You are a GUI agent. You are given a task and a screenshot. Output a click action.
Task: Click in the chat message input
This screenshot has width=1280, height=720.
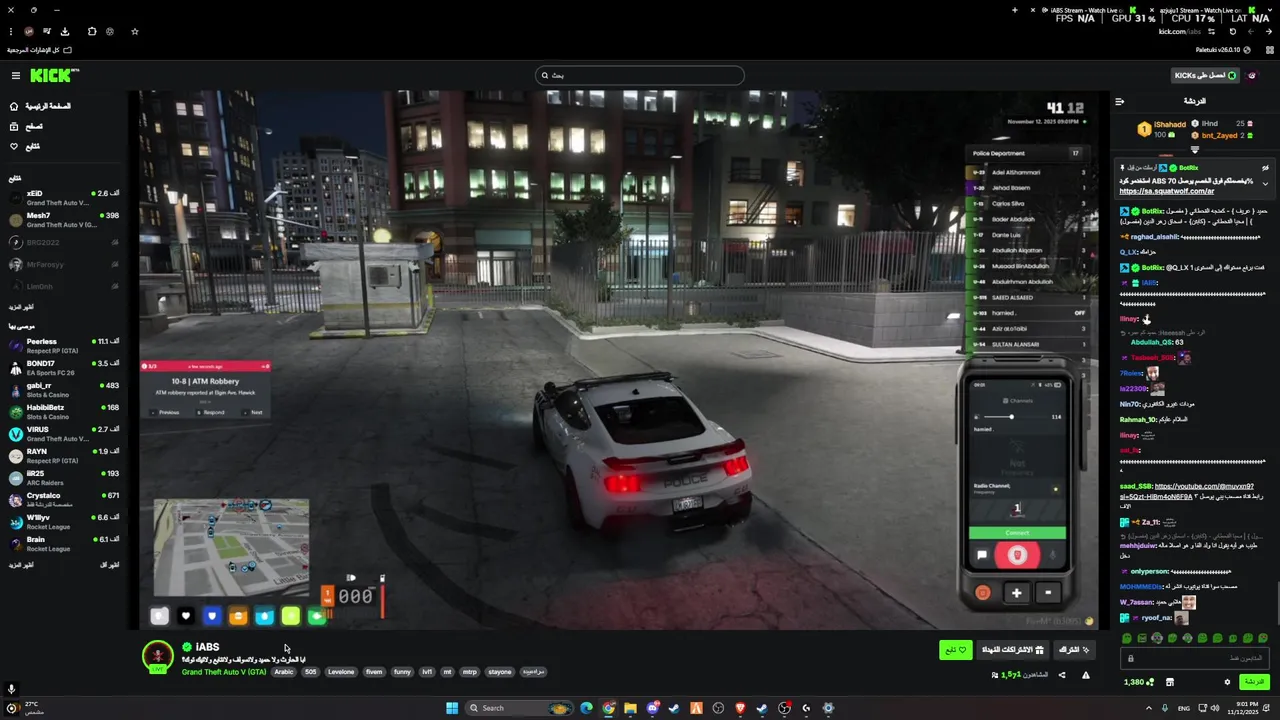[x=1195, y=658]
